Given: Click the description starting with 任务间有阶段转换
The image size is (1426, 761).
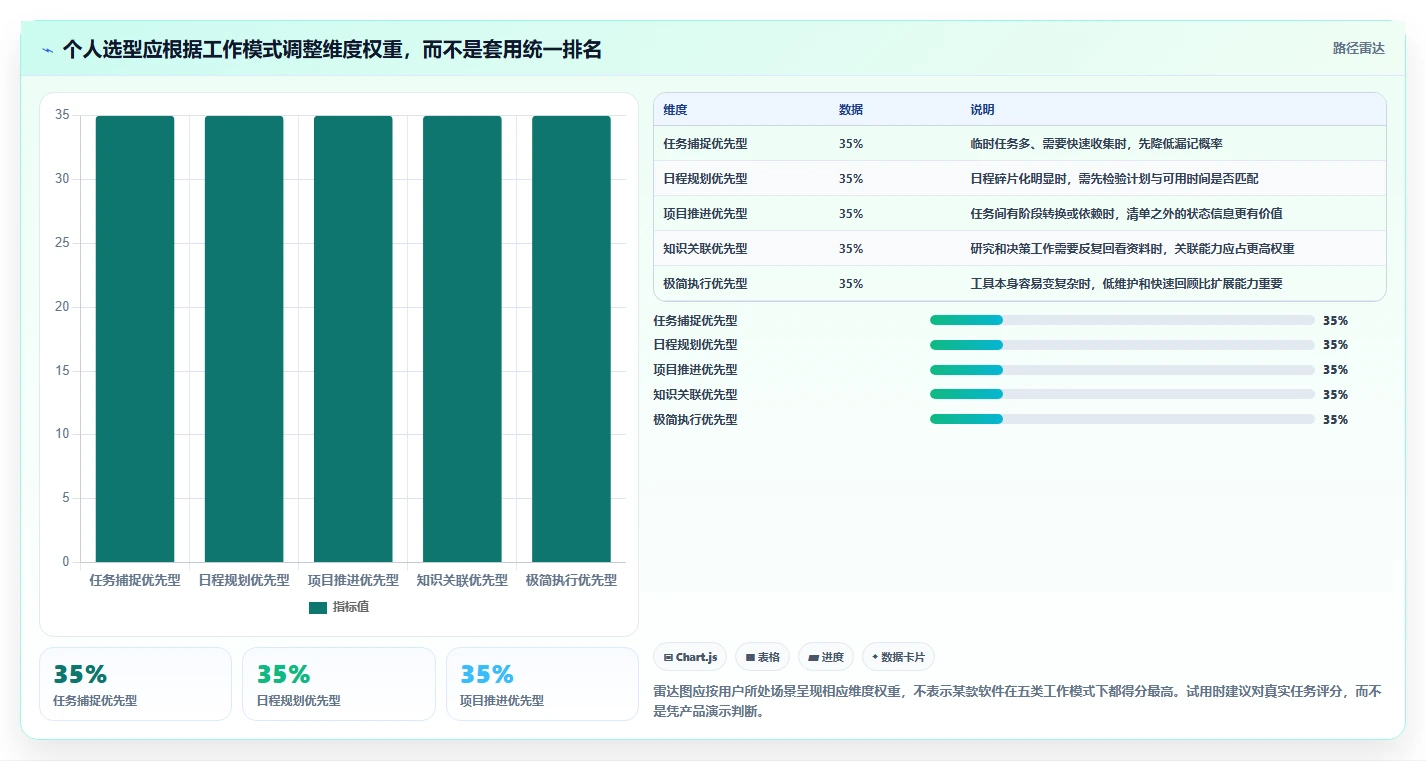Looking at the screenshot, I should pos(1126,214).
